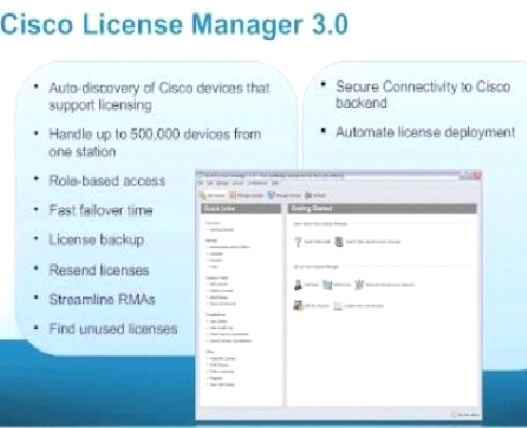Click the server icon beside the question mark
The width and height of the screenshot is (527, 428).
pyautogui.click(x=339, y=242)
